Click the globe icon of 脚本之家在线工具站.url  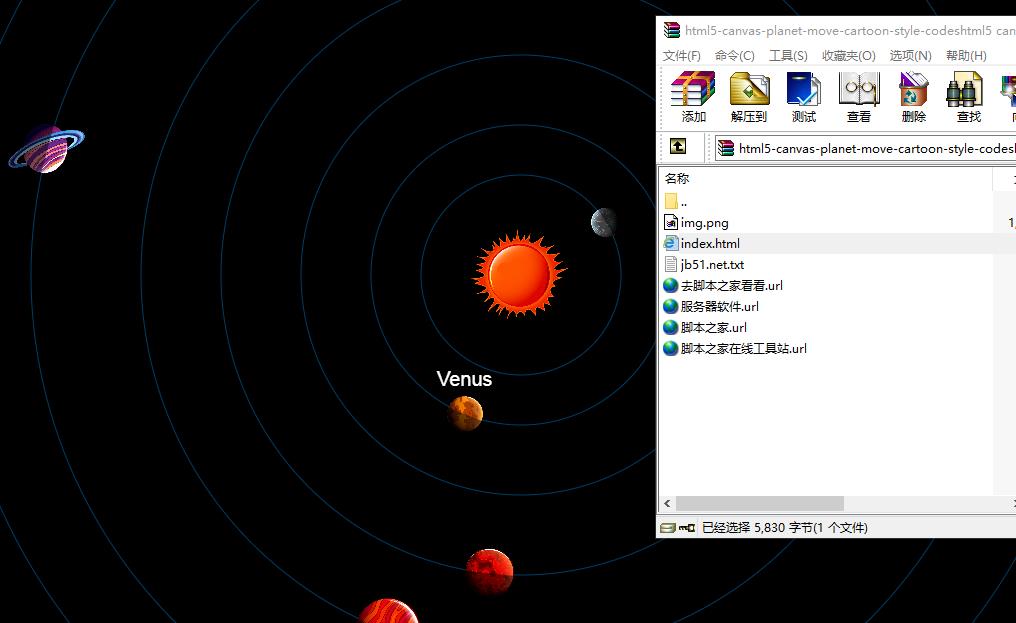click(671, 348)
